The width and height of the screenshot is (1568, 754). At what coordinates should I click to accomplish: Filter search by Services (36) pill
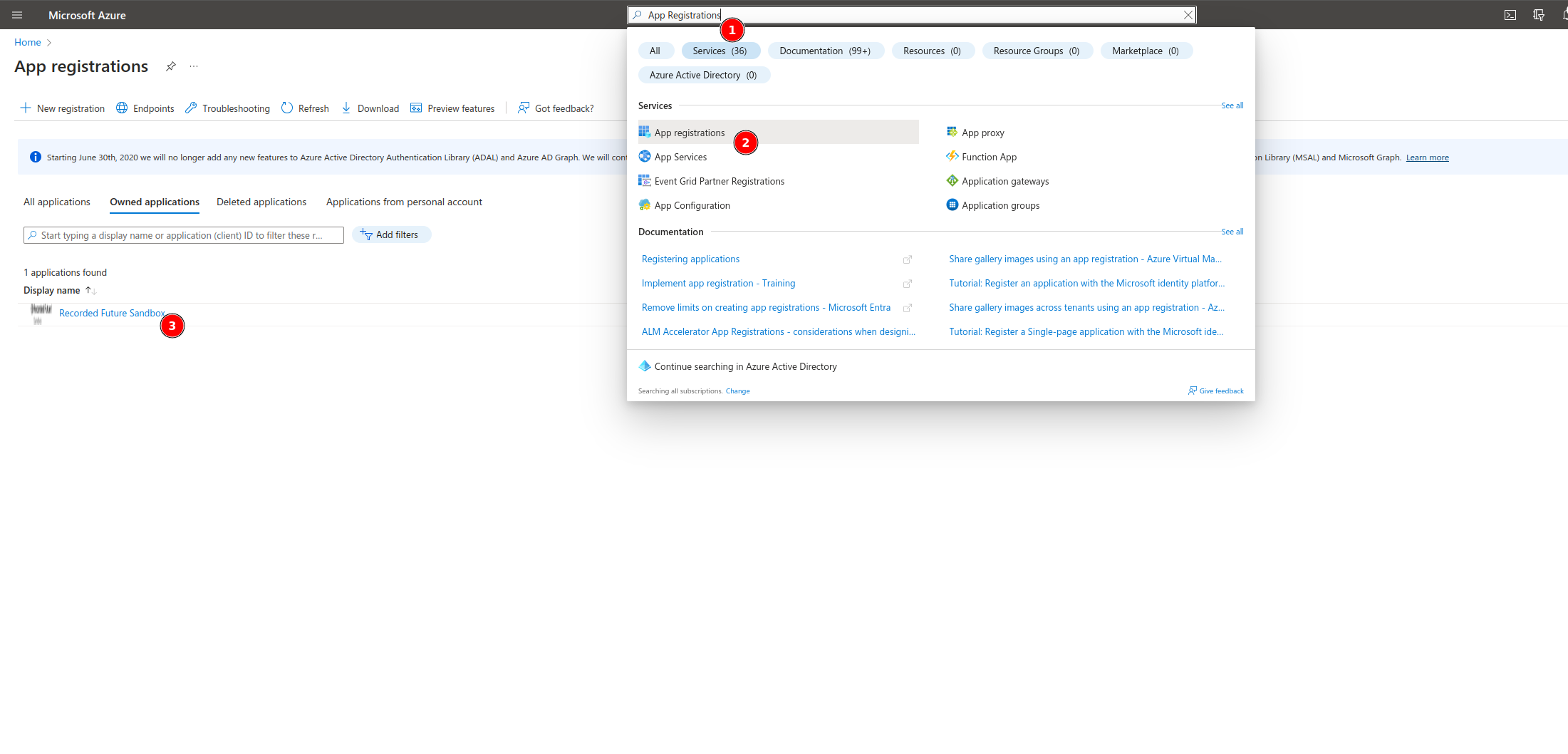(x=720, y=51)
